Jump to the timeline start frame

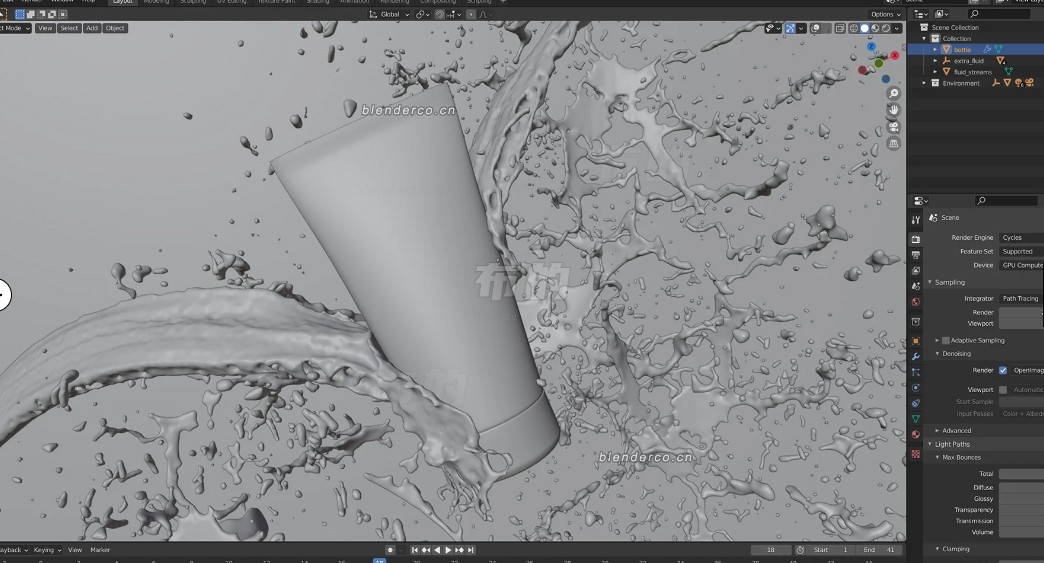tap(415, 550)
